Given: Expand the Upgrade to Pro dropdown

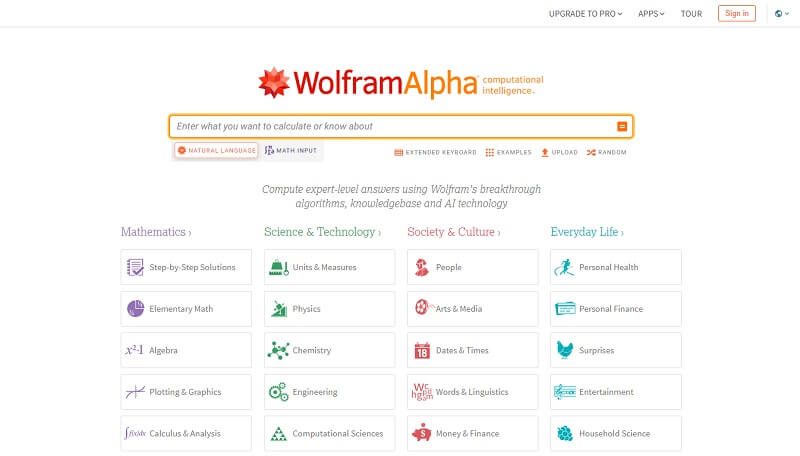Looking at the screenshot, I should (586, 14).
